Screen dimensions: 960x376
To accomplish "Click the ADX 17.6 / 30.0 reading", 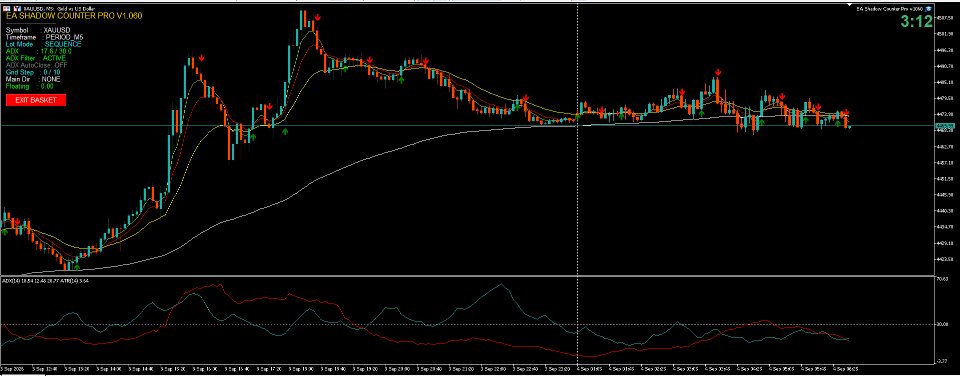I will pyautogui.click(x=39, y=51).
